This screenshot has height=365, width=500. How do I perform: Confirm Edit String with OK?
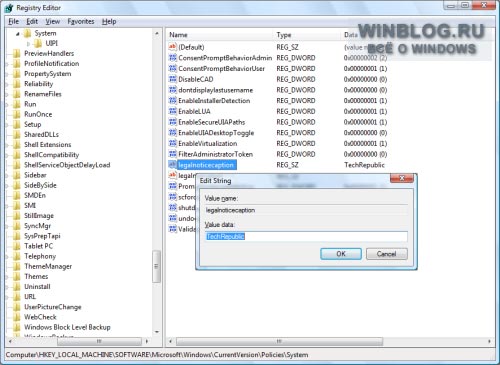[x=341, y=254]
